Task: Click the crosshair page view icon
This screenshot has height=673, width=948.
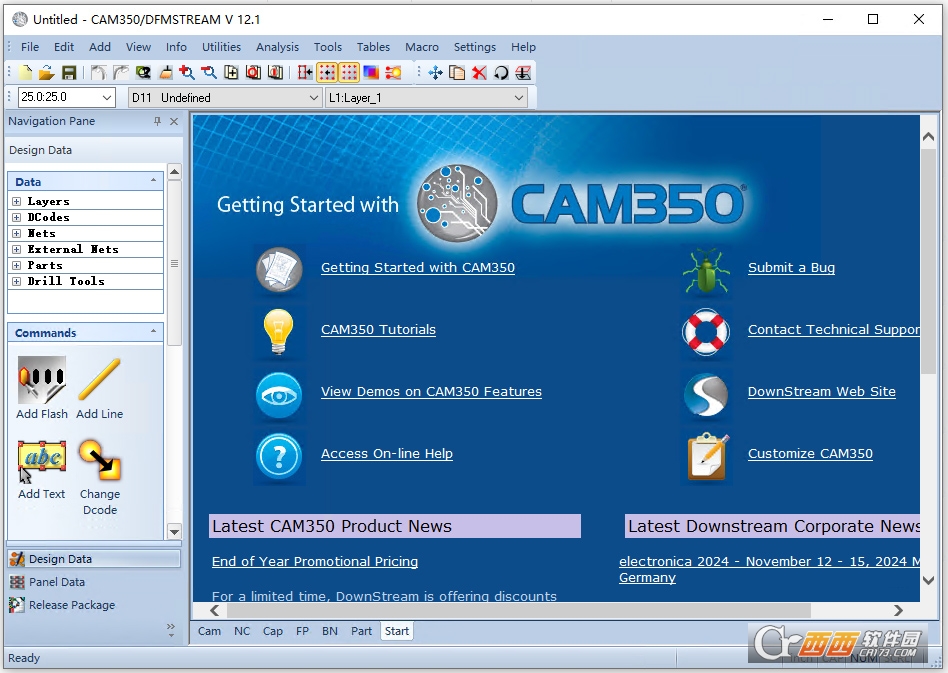Action: tap(231, 73)
